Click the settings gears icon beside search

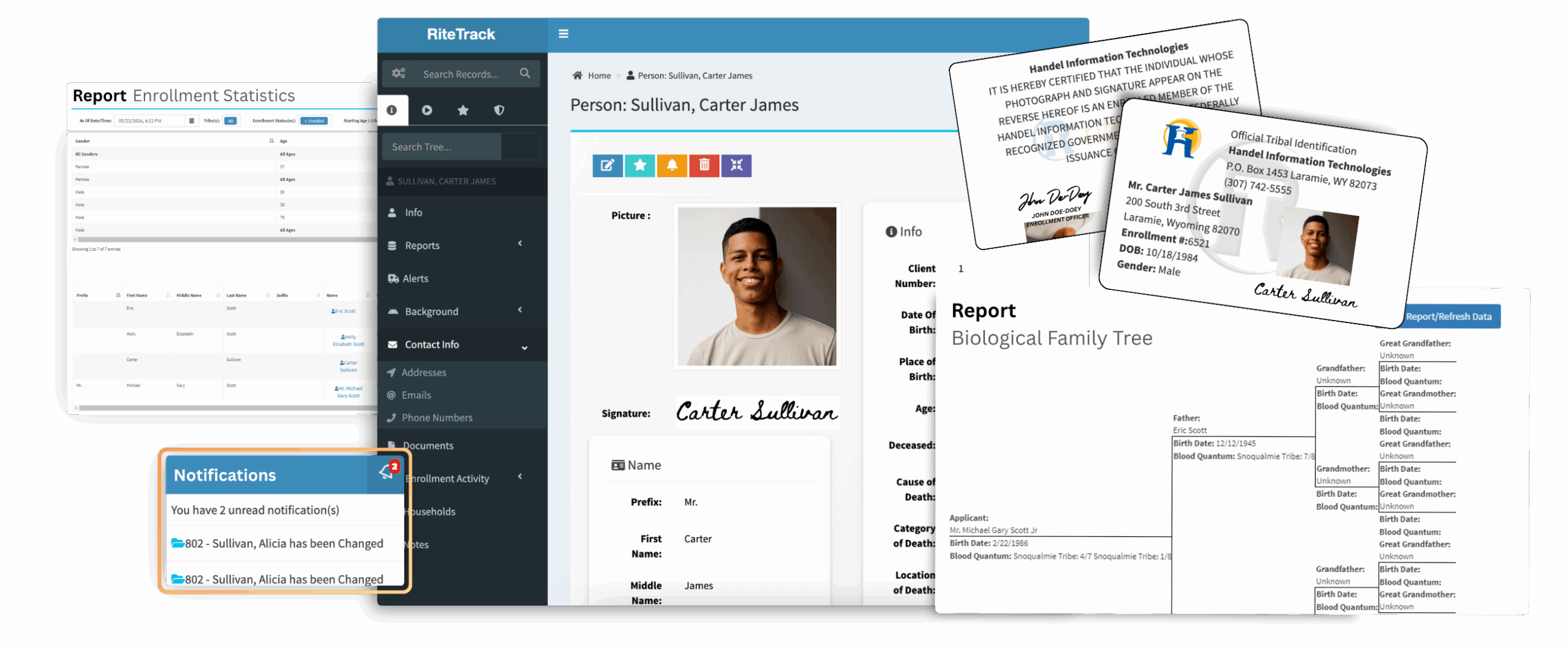pyautogui.click(x=399, y=74)
